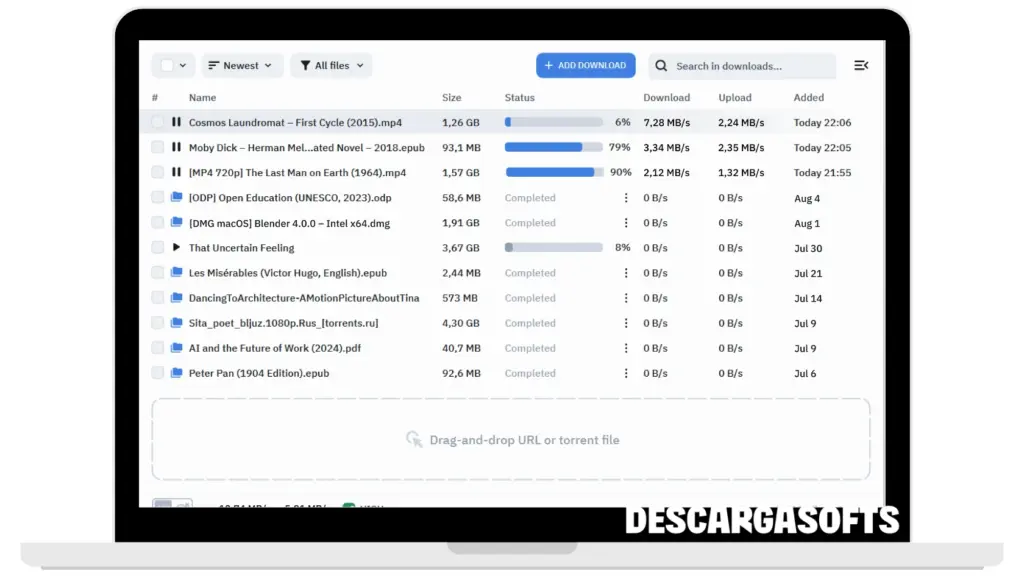Open the All files filter dropdown

331,66
